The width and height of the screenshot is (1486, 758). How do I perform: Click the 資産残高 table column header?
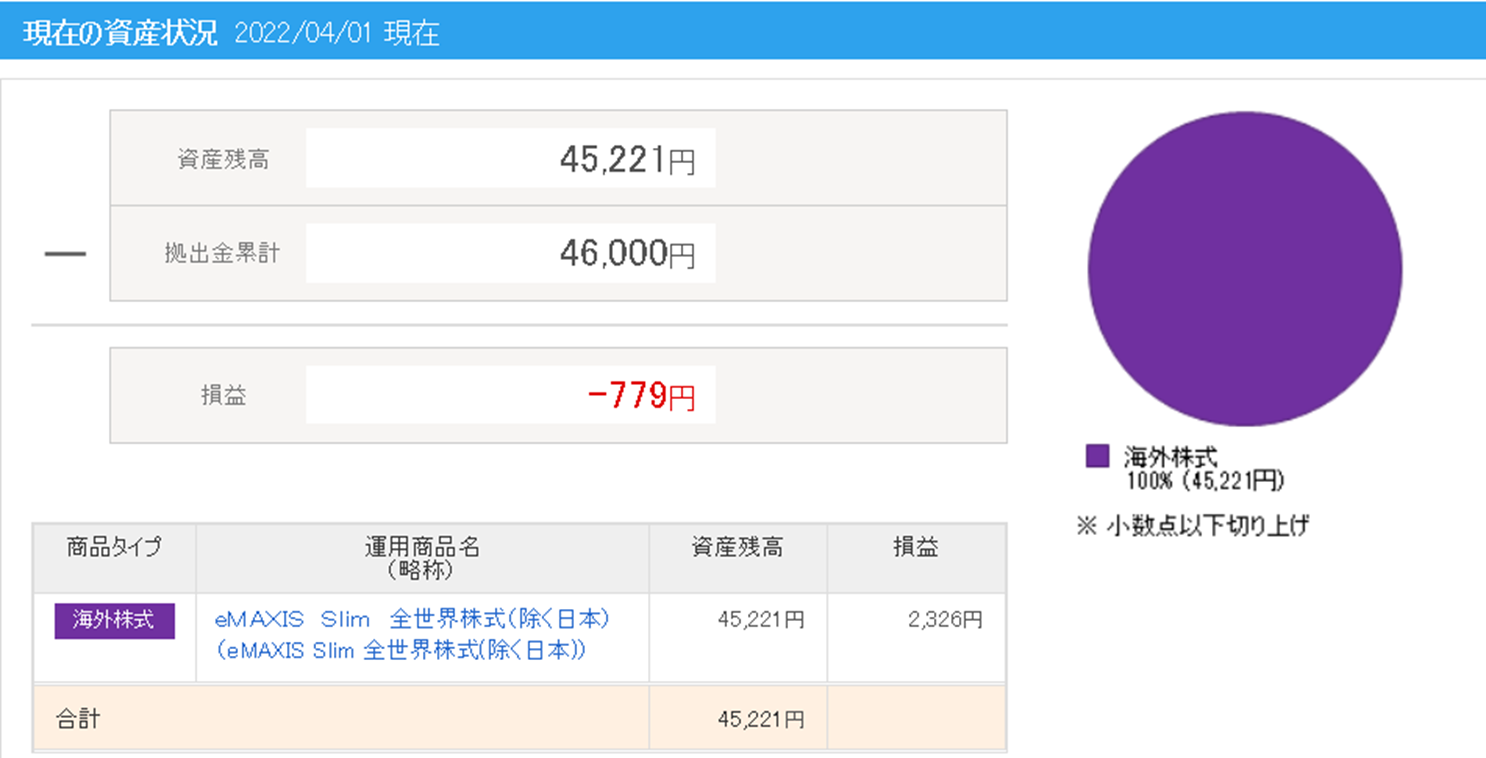point(737,548)
